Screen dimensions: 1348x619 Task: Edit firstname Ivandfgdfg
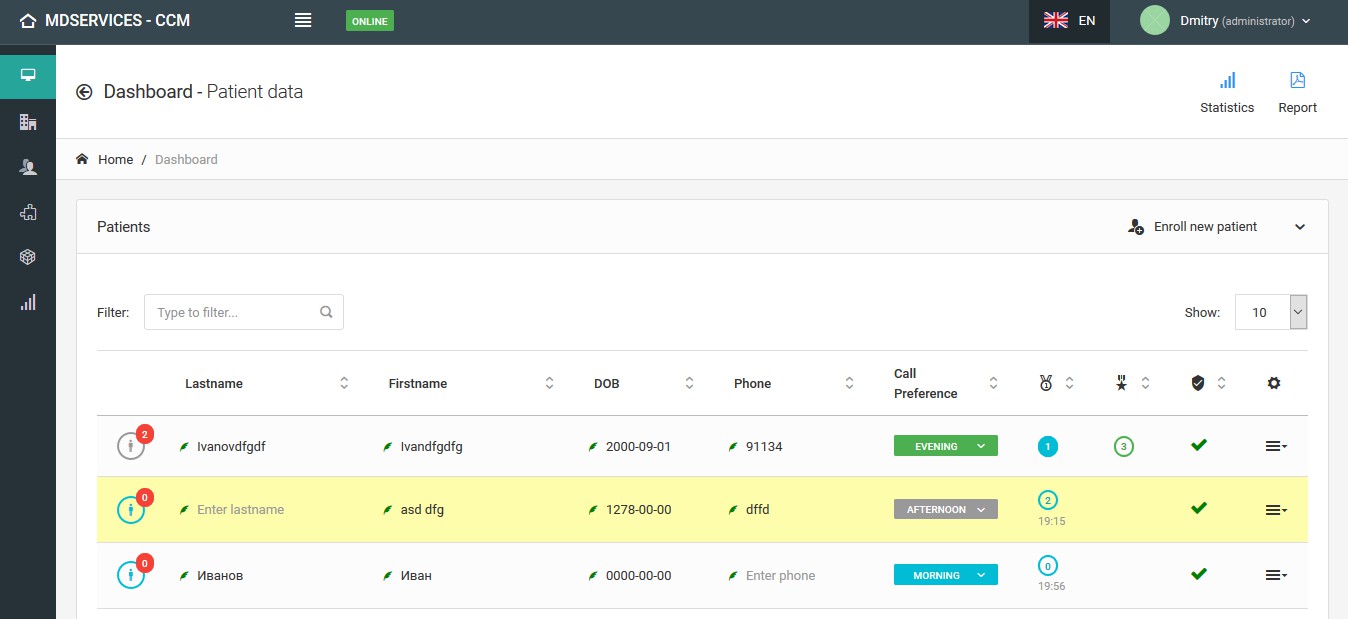coord(431,447)
